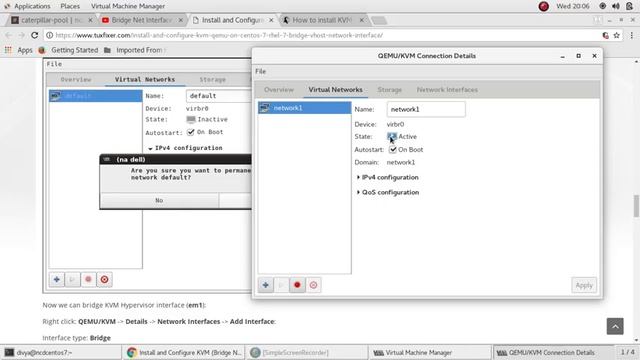
Task: Click the webpage vertical scrollbar thumb
Action: point(636,206)
